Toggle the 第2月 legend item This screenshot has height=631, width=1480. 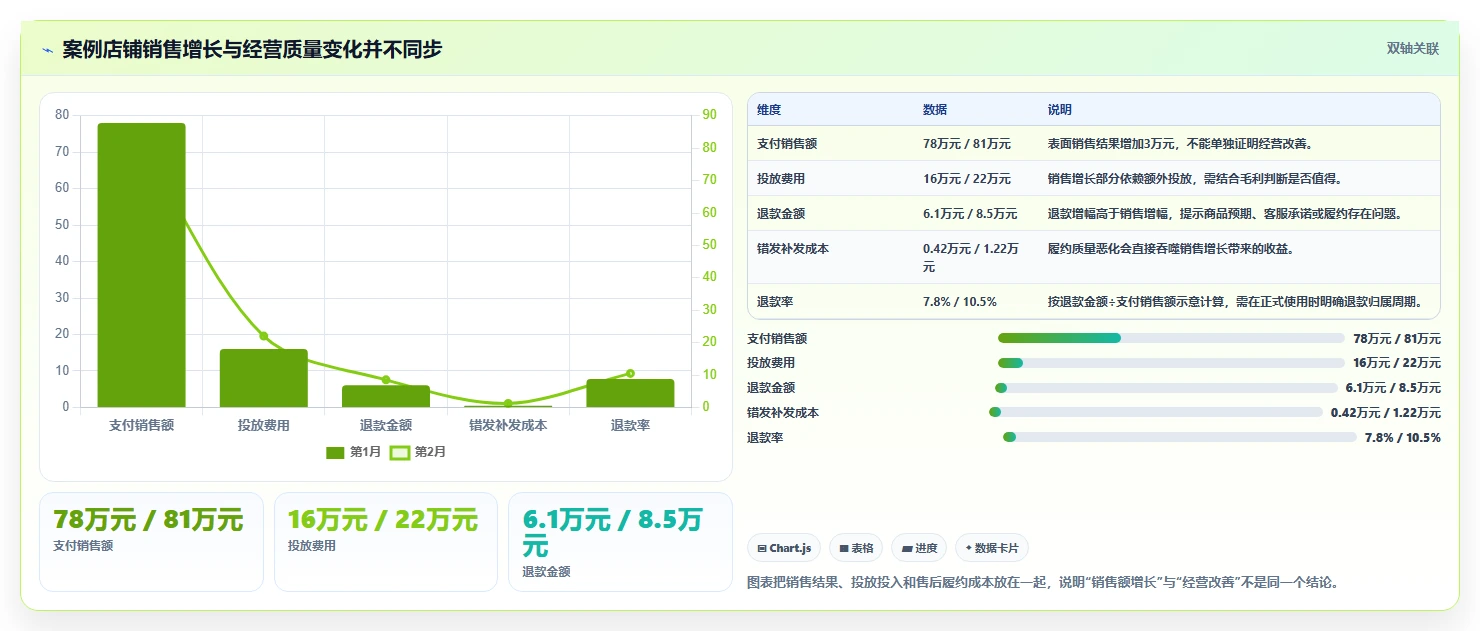[x=418, y=452]
